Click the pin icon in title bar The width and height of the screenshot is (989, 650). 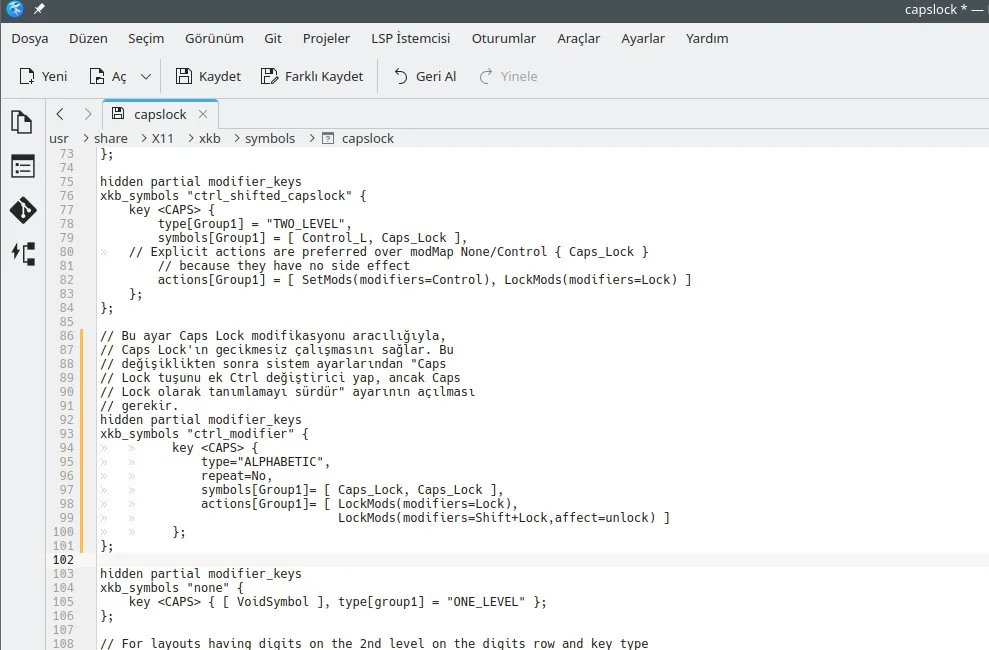[39, 9]
